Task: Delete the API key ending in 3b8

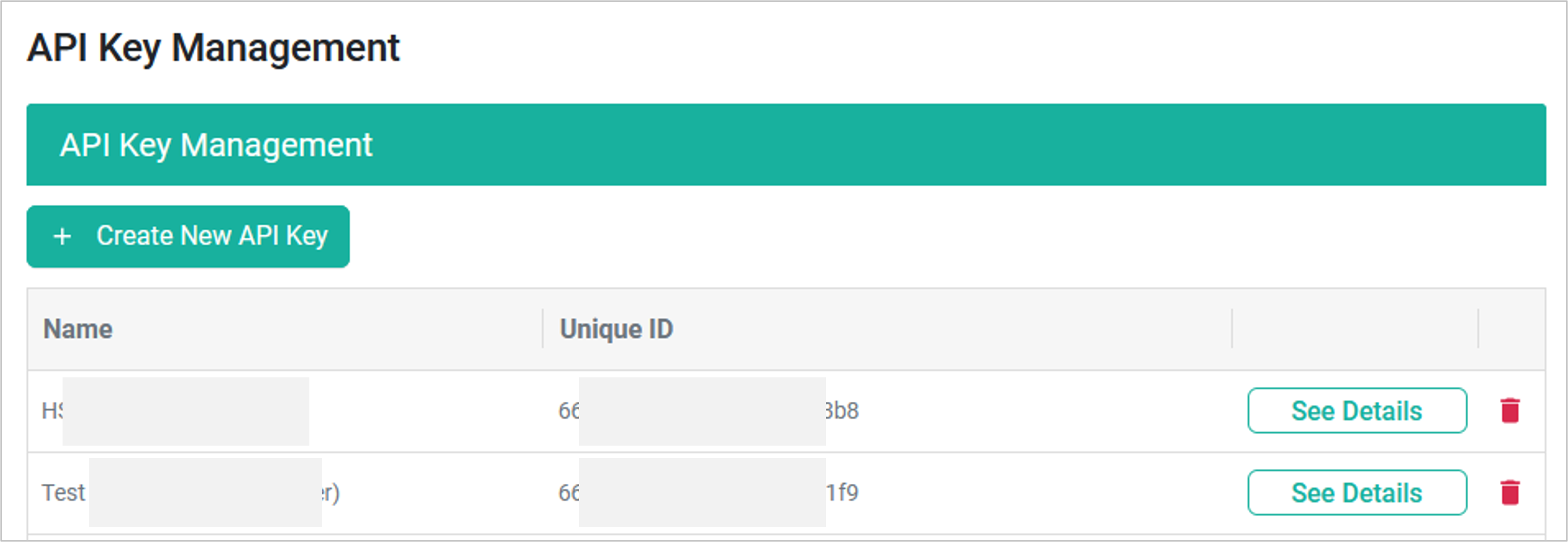Action: click(x=1510, y=411)
